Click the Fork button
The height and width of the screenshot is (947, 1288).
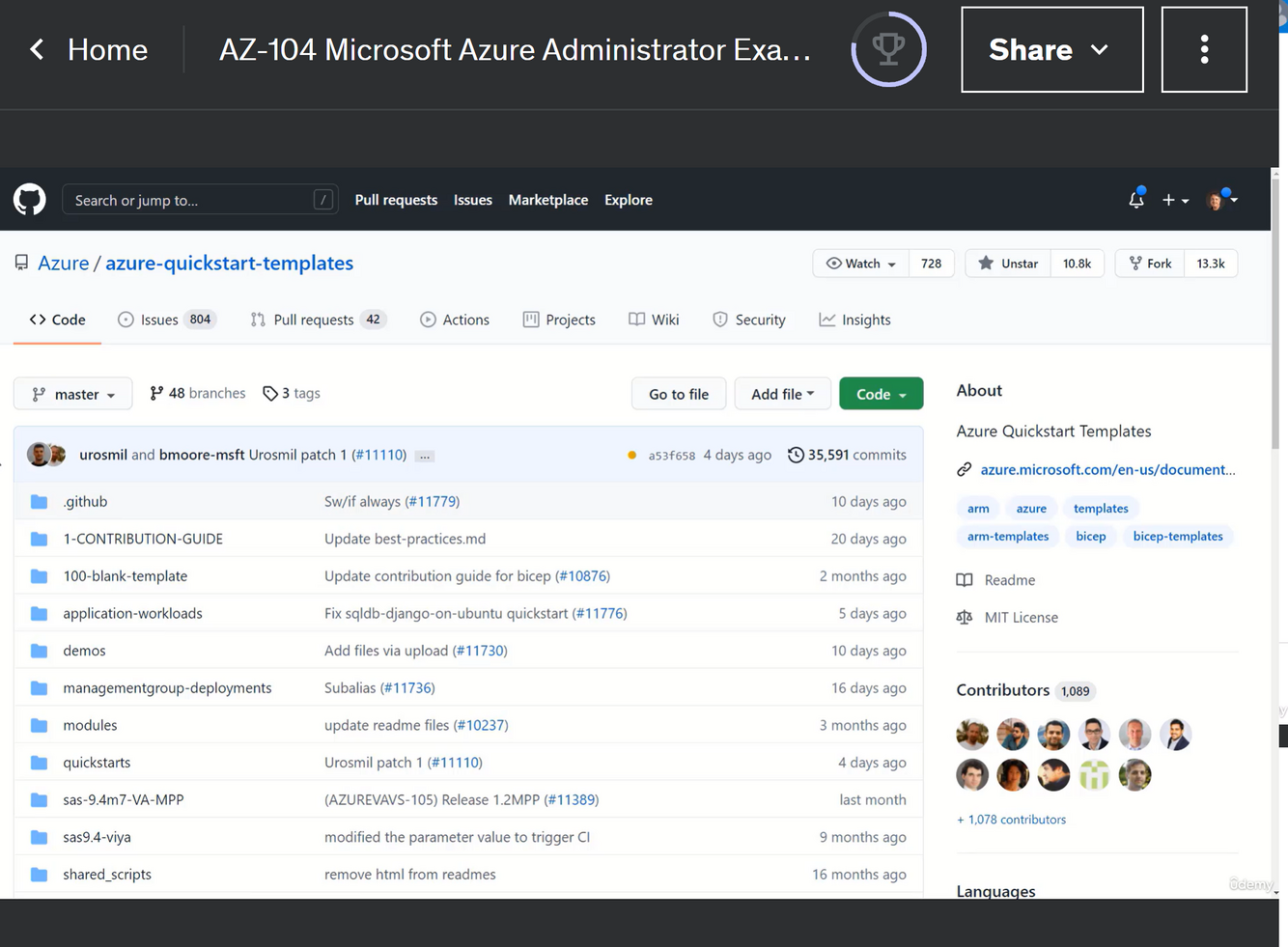1150,264
